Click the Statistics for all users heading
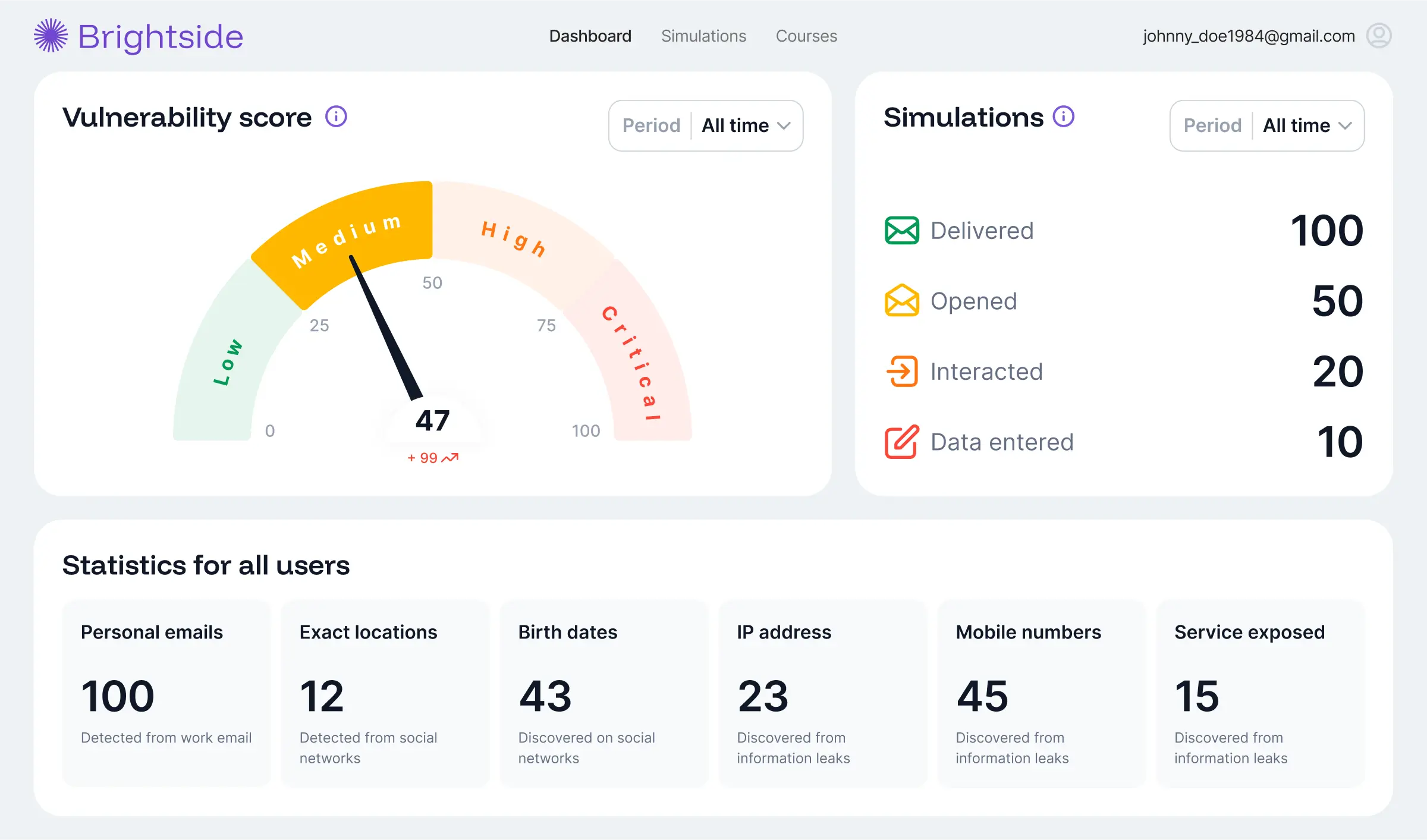 click(x=206, y=565)
